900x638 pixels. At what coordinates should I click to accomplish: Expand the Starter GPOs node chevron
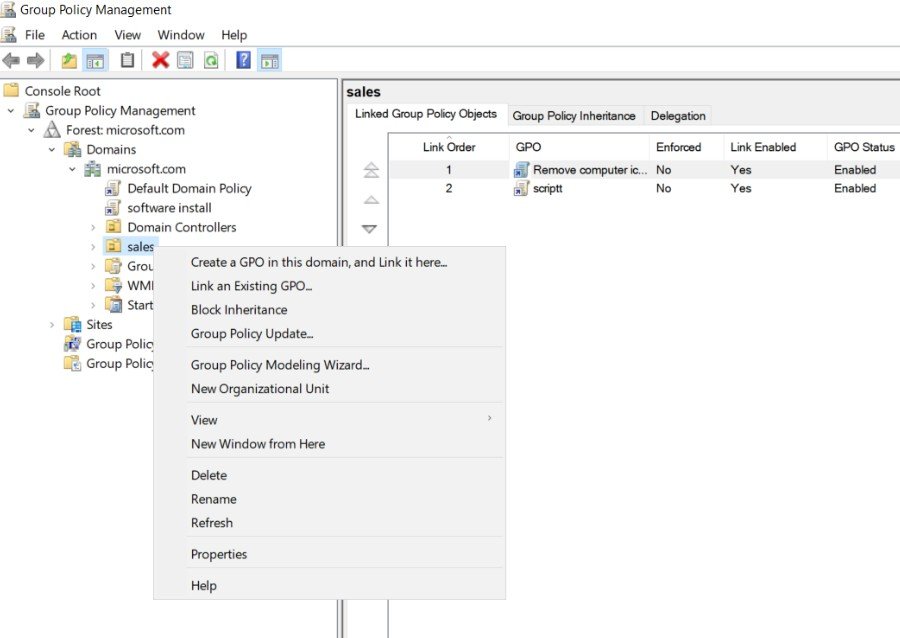93,305
